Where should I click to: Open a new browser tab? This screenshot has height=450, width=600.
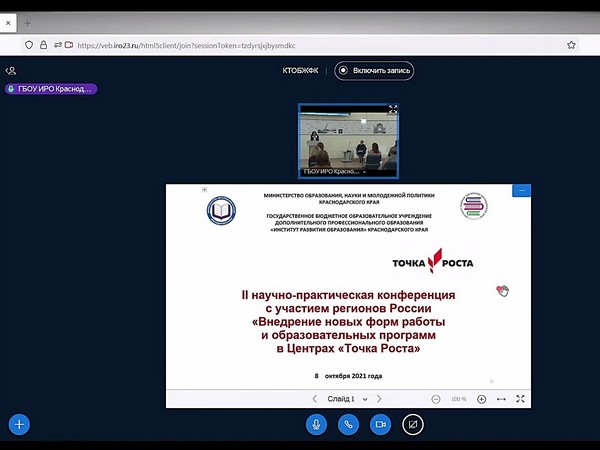28,23
